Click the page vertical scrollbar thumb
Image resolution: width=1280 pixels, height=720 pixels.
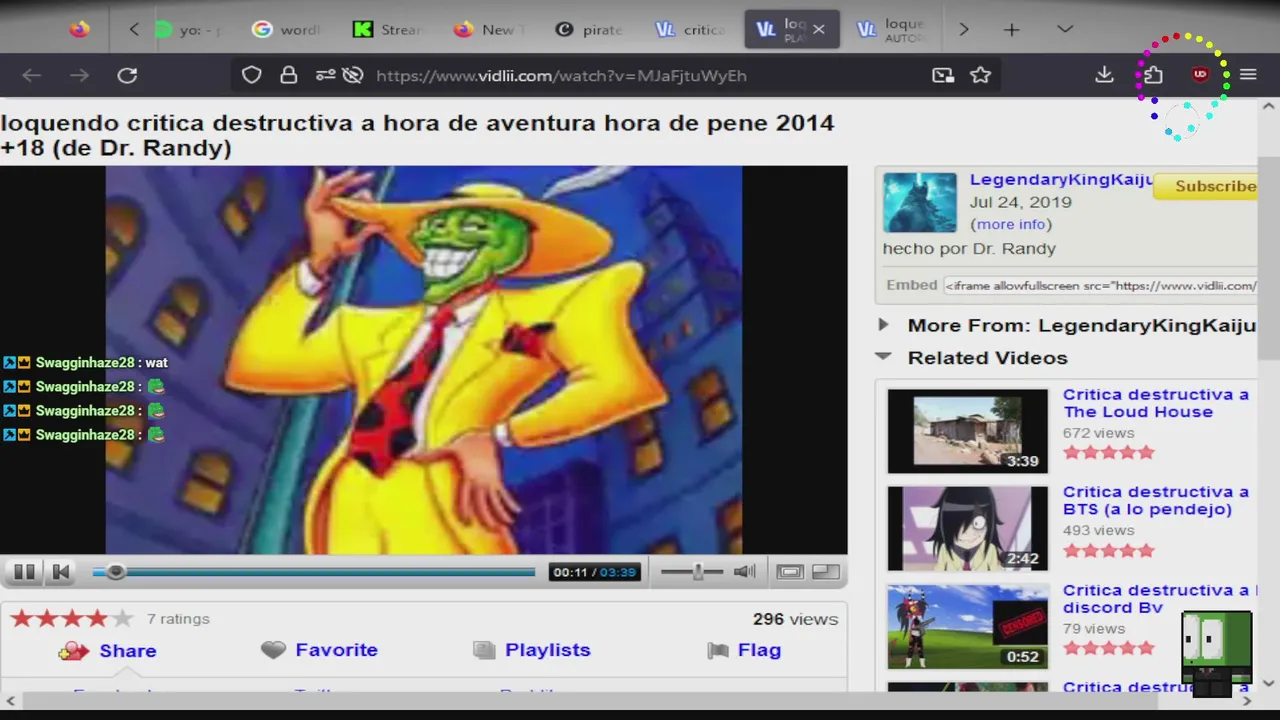point(1268,256)
